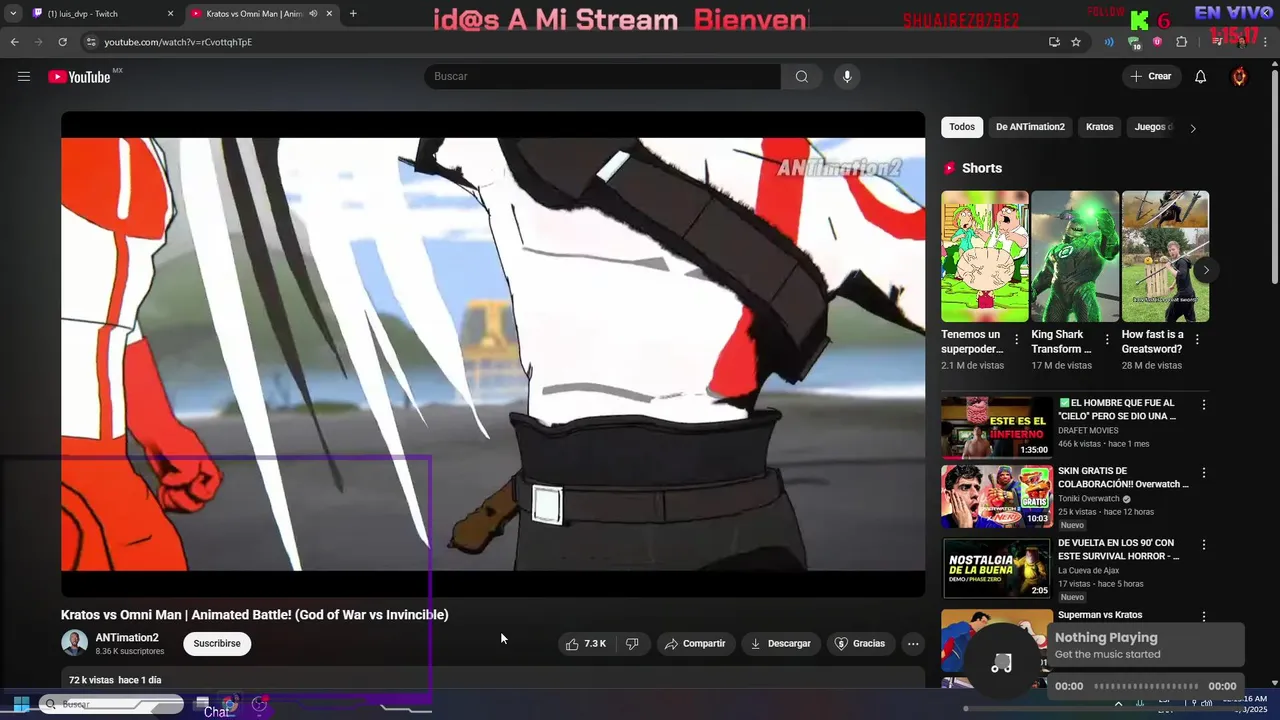Open Tenemos un superpoder Short thumbnail
This screenshot has height=720, width=1280.
pyautogui.click(x=984, y=256)
